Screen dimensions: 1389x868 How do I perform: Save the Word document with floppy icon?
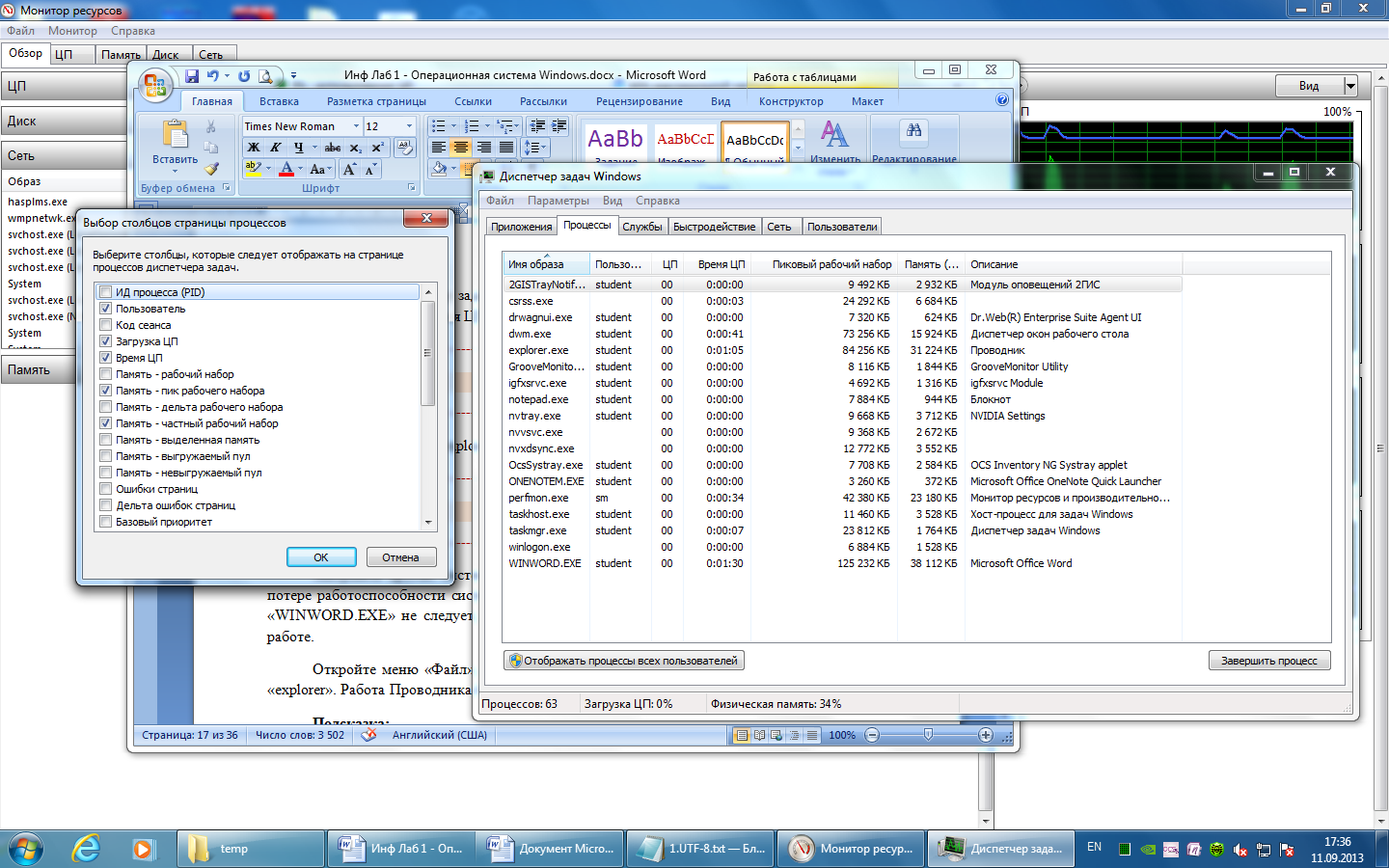coord(192,76)
